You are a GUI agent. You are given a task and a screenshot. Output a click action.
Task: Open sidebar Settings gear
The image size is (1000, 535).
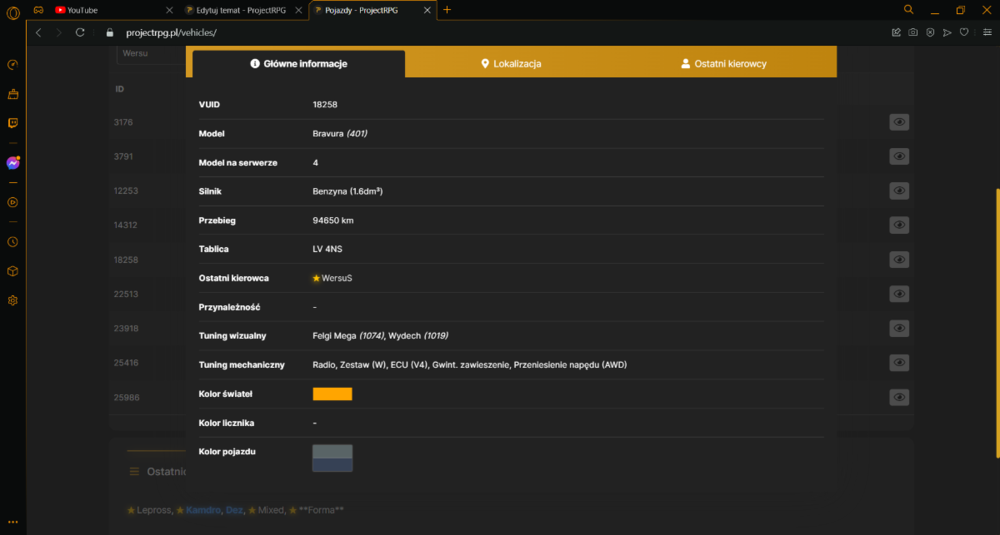point(13,300)
